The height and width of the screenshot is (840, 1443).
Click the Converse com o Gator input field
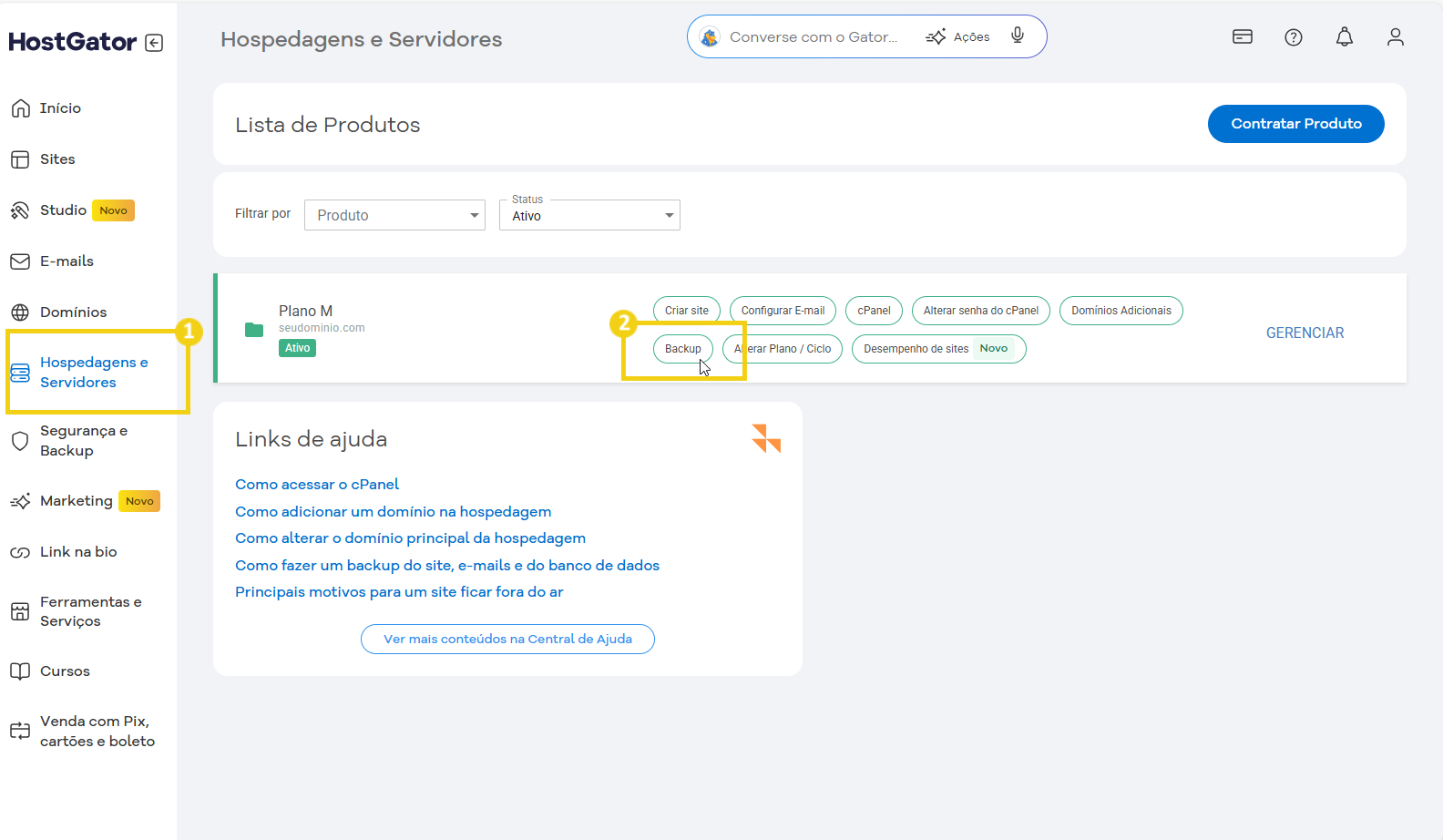[x=814, y=36]
